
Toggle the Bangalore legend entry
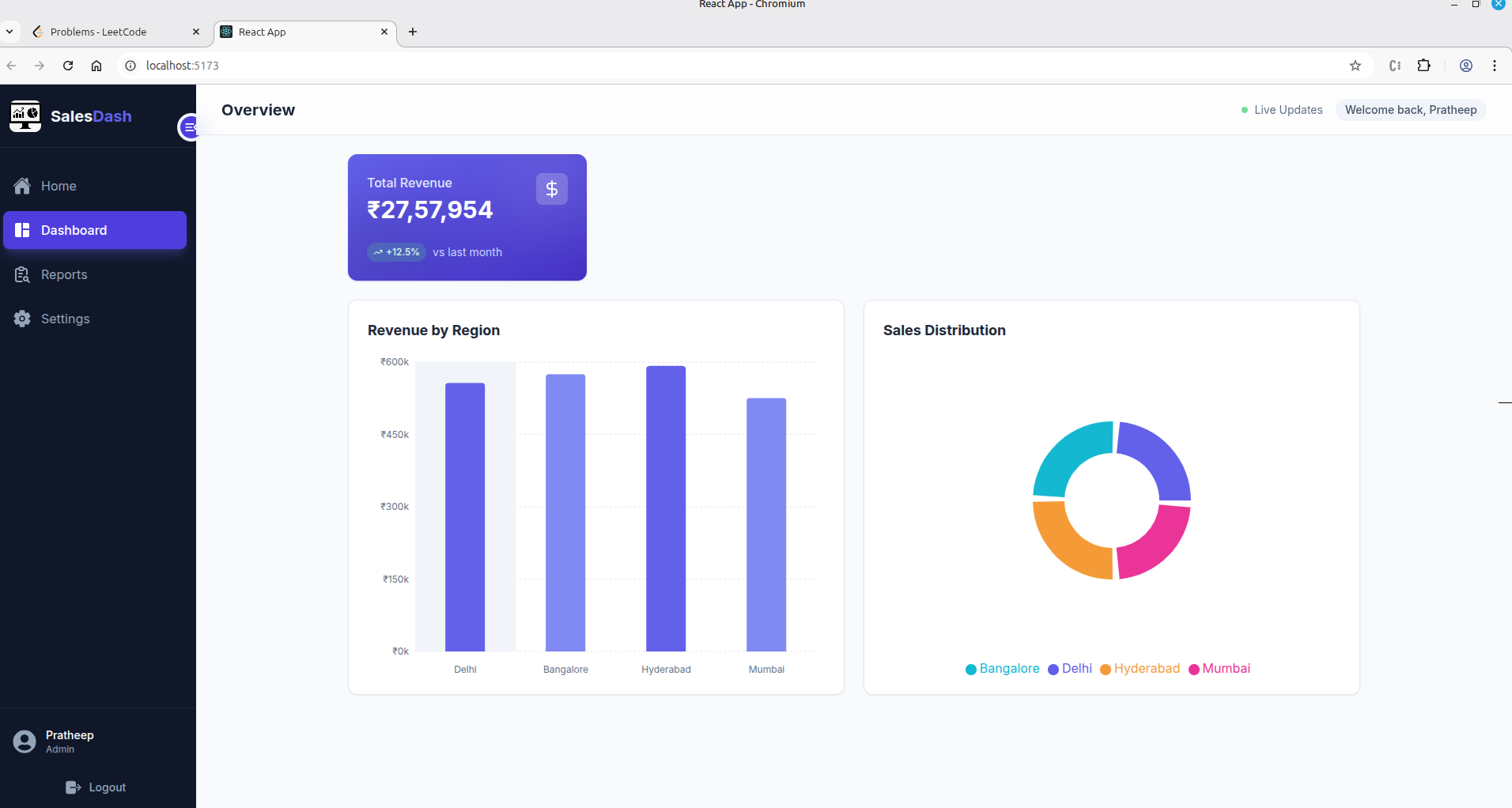pyautogui.click(x=1002, y=669)
